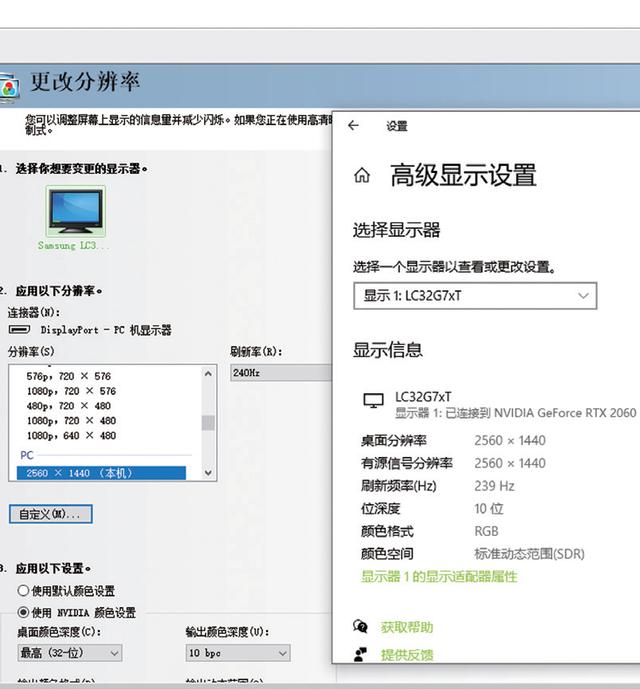Click the 自定义(M)... button
This screenshot has width=640, height=689.
(x=51, y=514)
